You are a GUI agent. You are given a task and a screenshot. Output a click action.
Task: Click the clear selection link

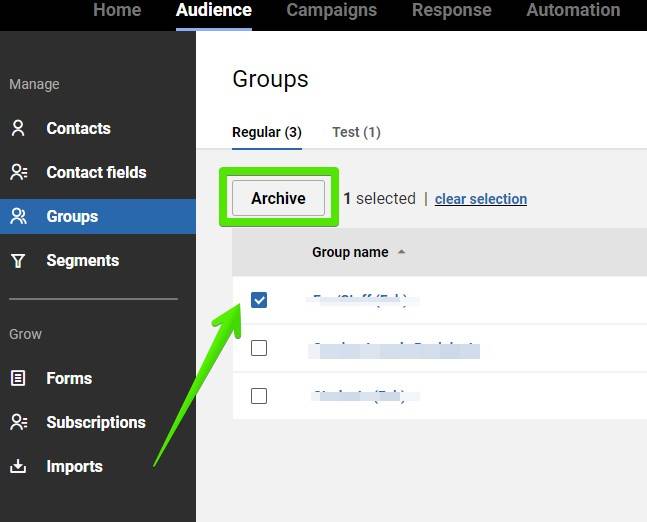coord(481,199)
